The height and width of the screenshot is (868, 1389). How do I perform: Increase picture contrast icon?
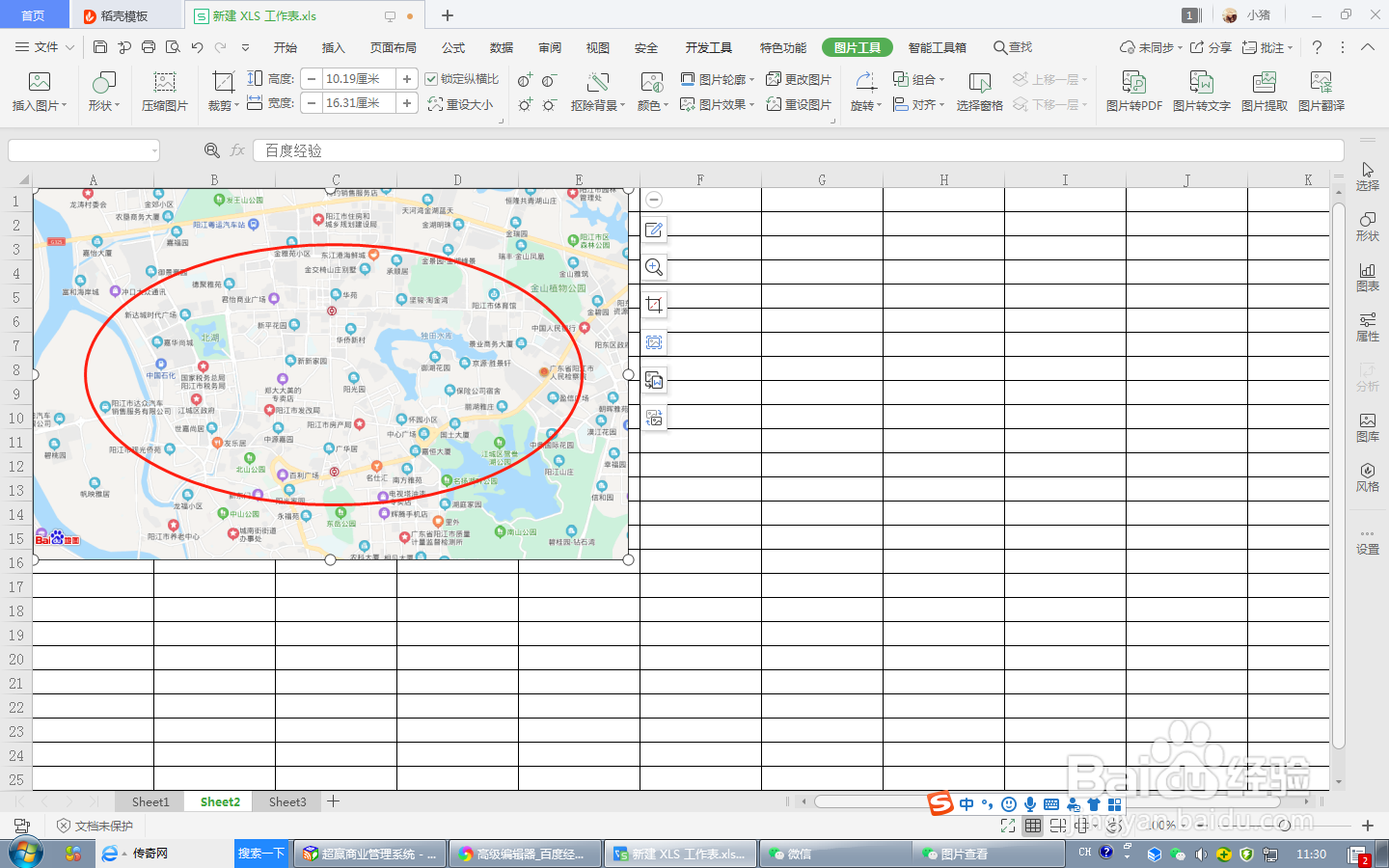click(525, 80)
